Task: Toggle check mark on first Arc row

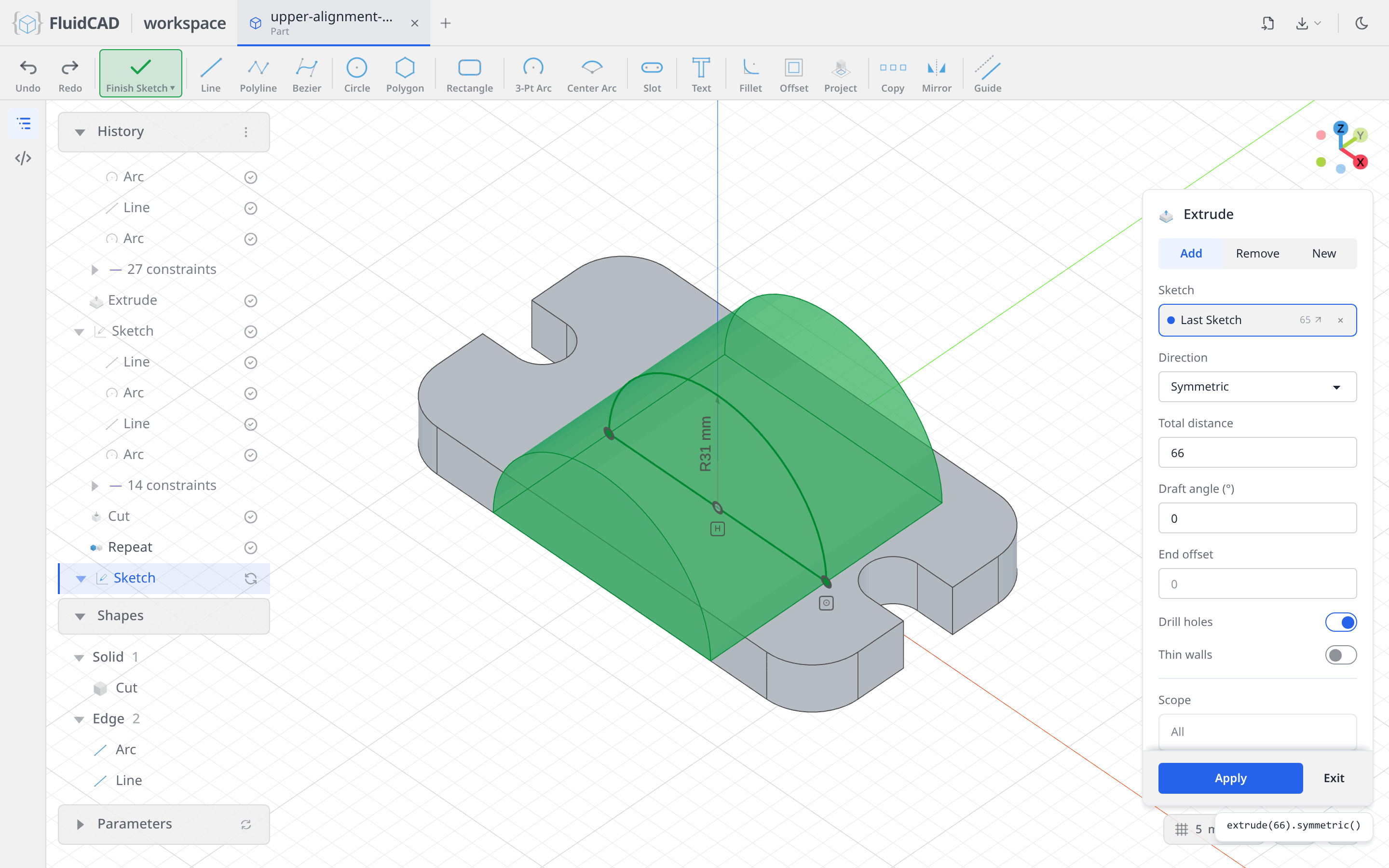Action: click(x=250, y=177)
